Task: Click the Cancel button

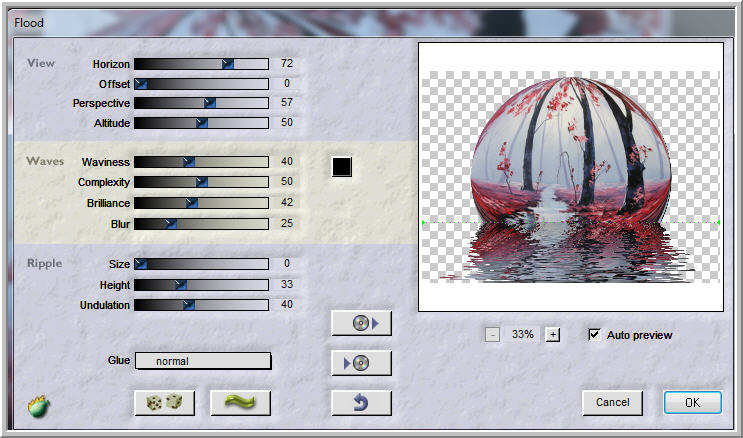Action: 613,402
